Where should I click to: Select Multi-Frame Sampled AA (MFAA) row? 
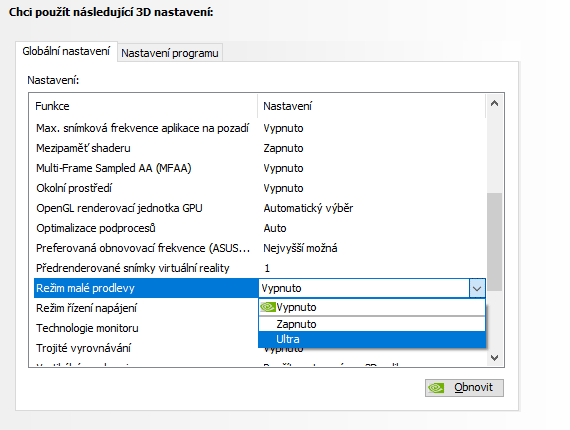click(x=260, y=168)
